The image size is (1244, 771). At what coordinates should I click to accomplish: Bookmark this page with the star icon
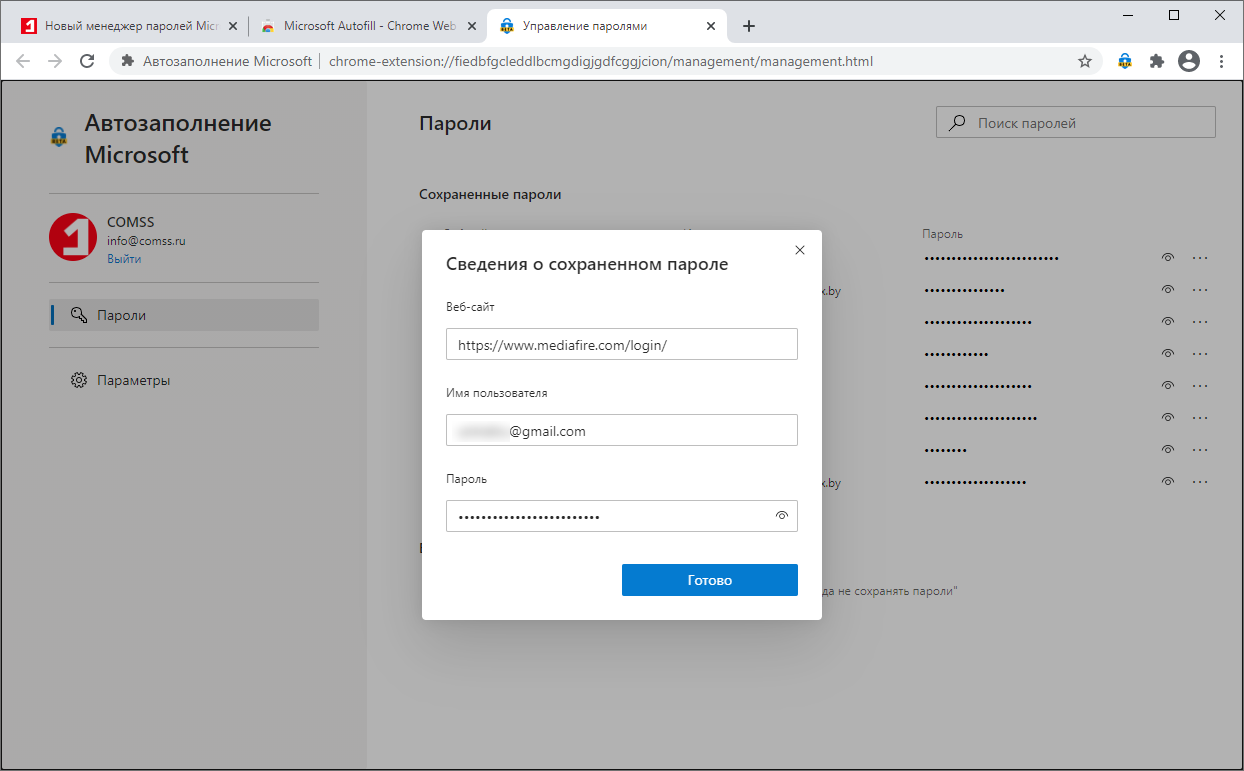click(x=1085, y=61)
